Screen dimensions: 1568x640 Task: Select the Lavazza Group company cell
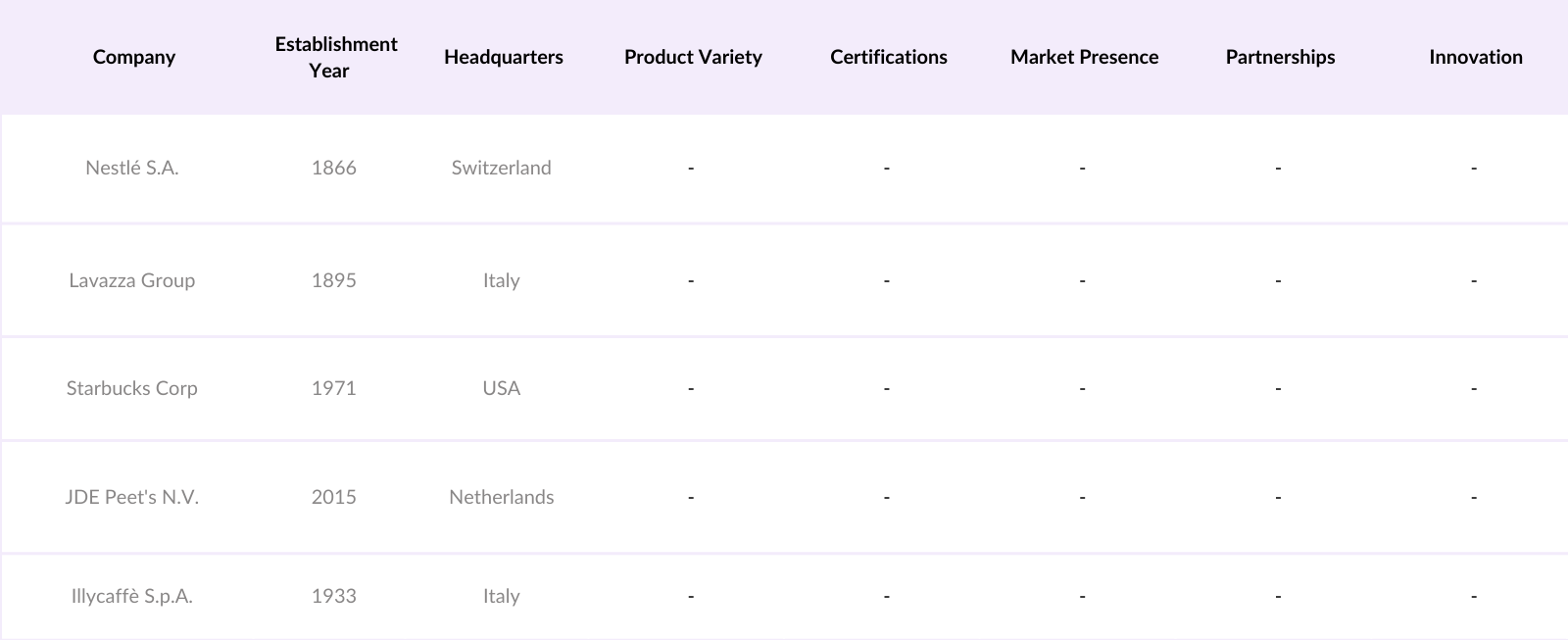tap(132, 280)
